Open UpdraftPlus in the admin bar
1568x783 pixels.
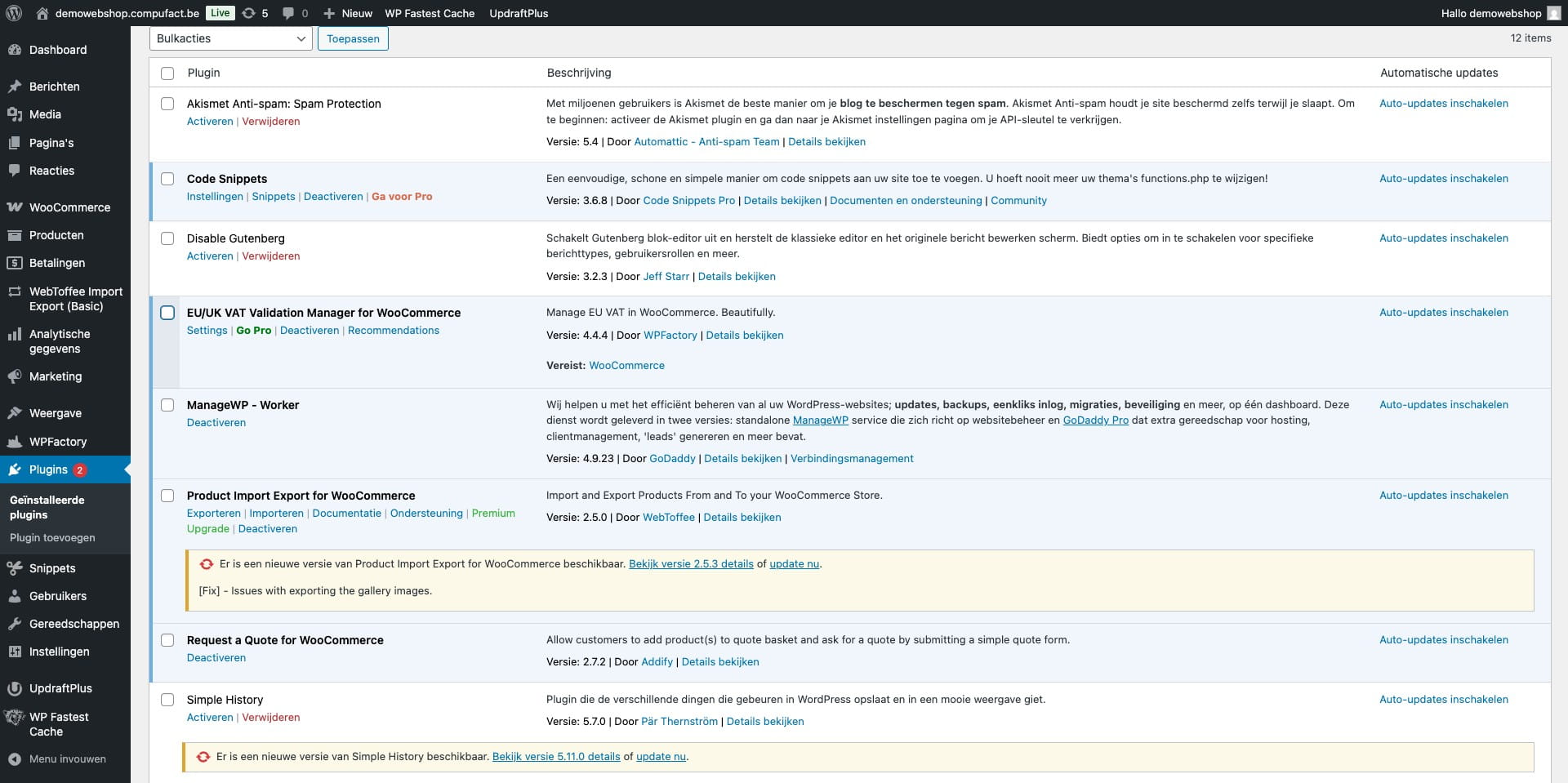point(519,13)
